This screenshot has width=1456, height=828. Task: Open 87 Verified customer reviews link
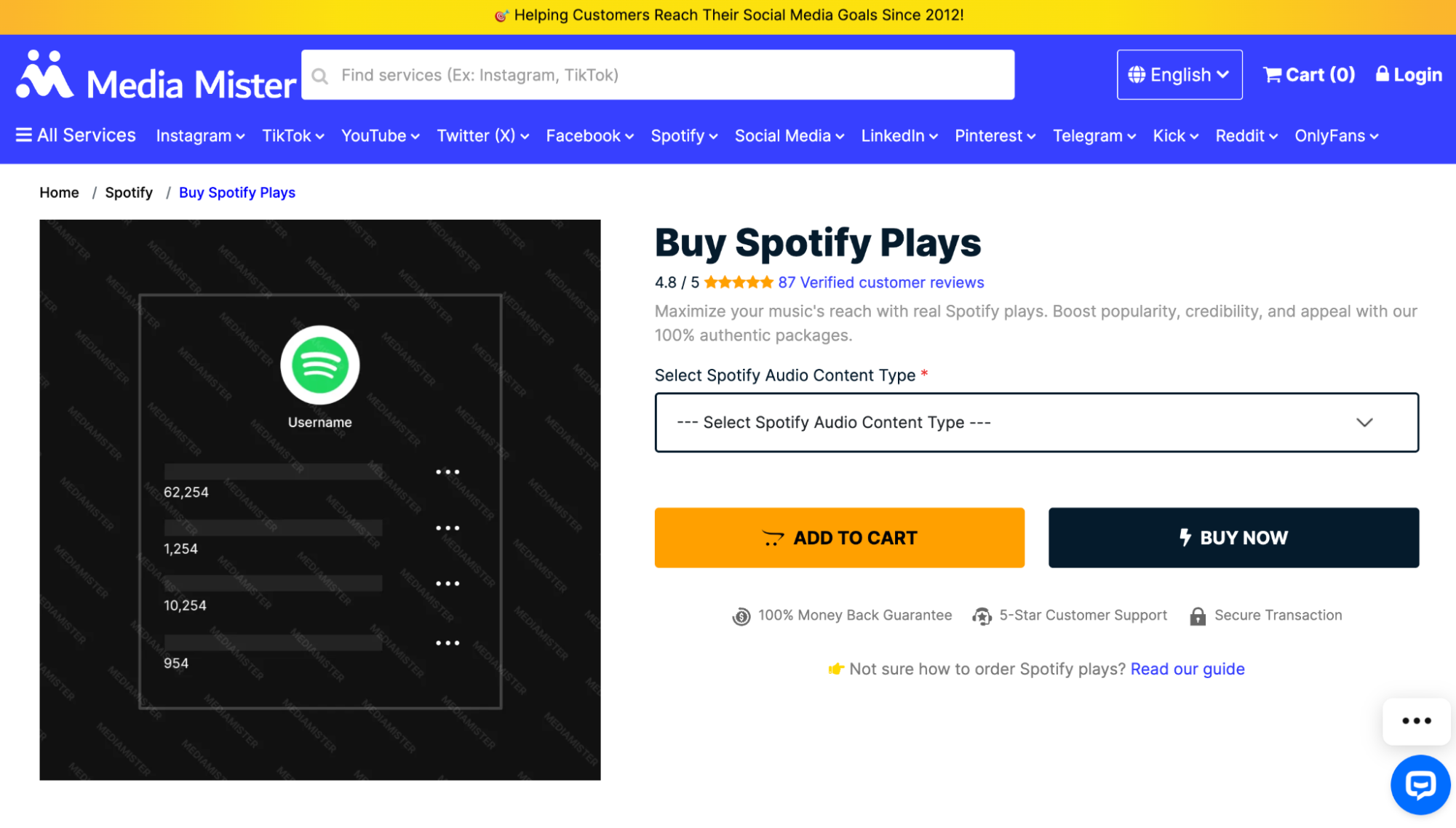(880, 283)
